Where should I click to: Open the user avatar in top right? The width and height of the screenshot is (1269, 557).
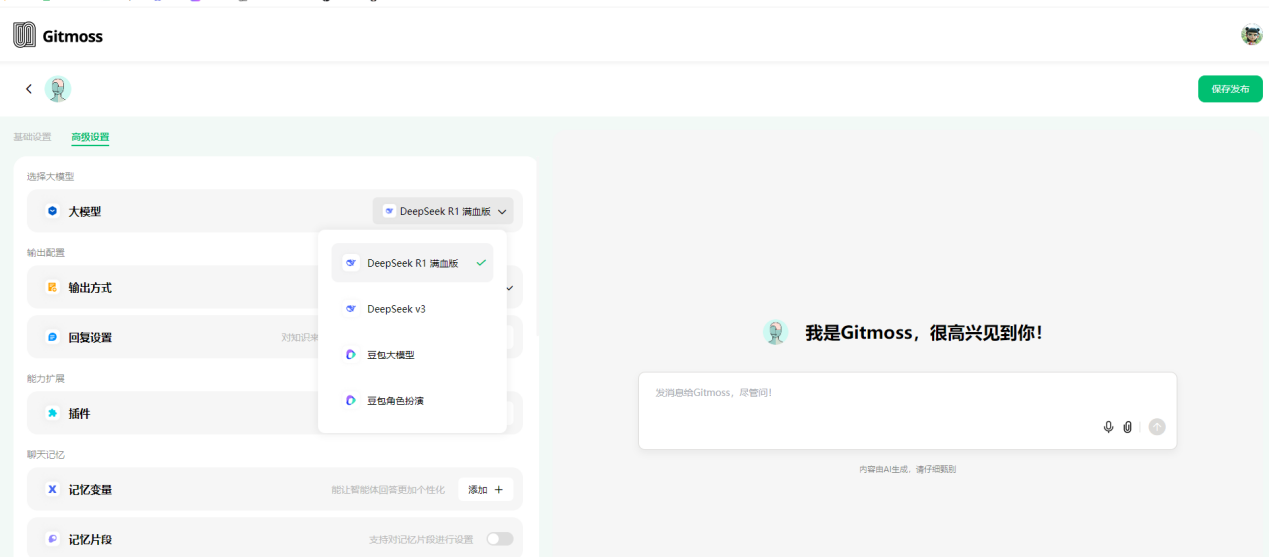[x=1251, y=35]
